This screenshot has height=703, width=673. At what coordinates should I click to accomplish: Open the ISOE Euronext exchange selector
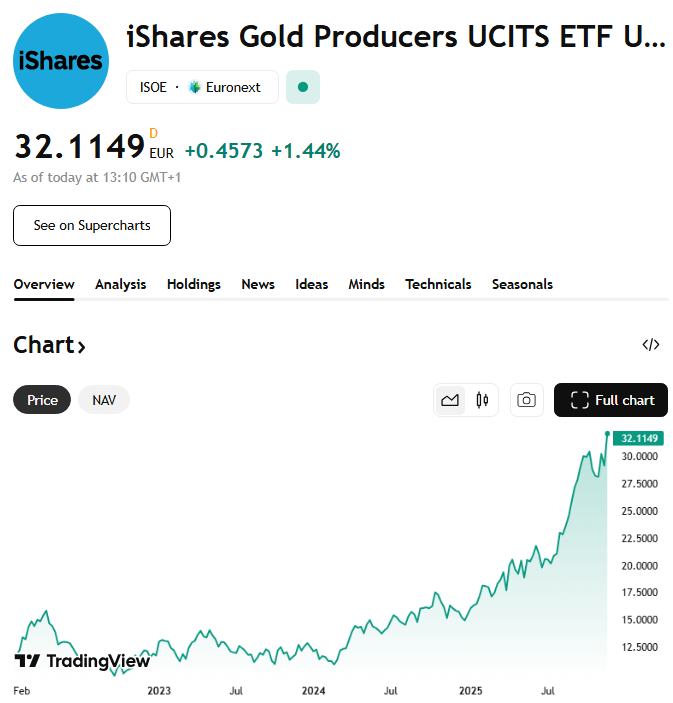tap(201, 87)
